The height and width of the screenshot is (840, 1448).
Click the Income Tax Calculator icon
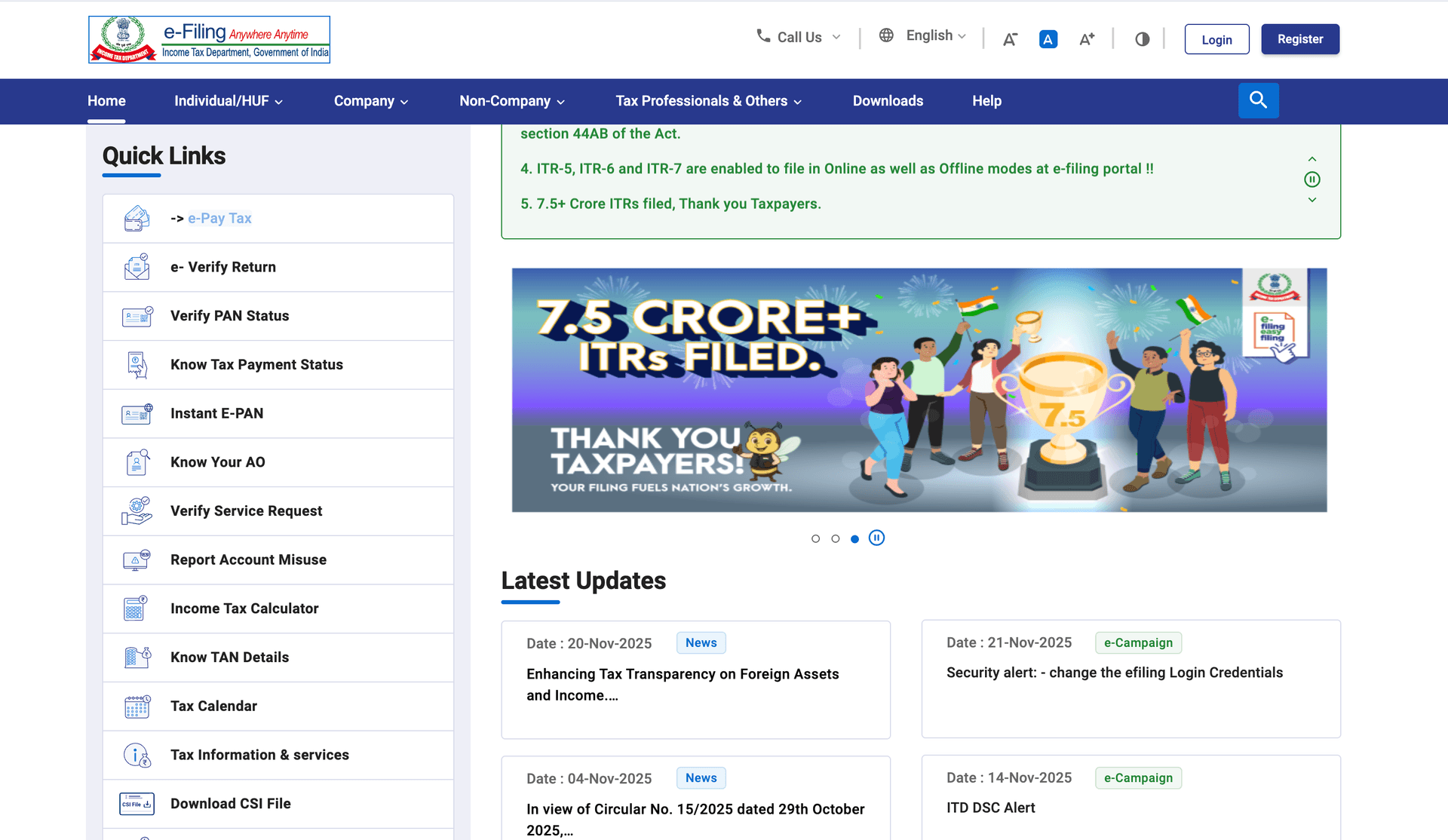click(x=137, y=609)
